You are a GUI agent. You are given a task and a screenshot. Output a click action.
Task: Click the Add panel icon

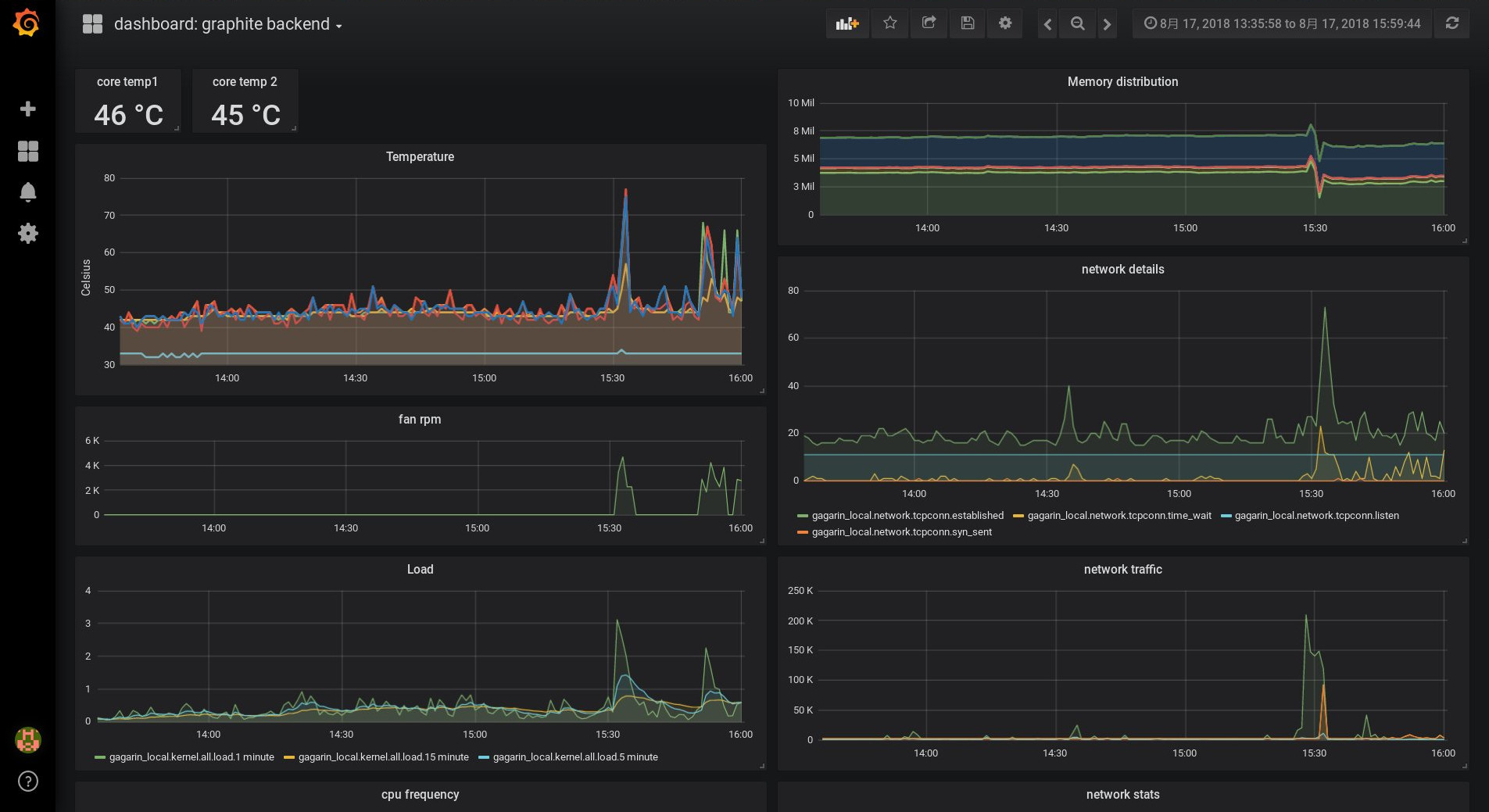847,23
